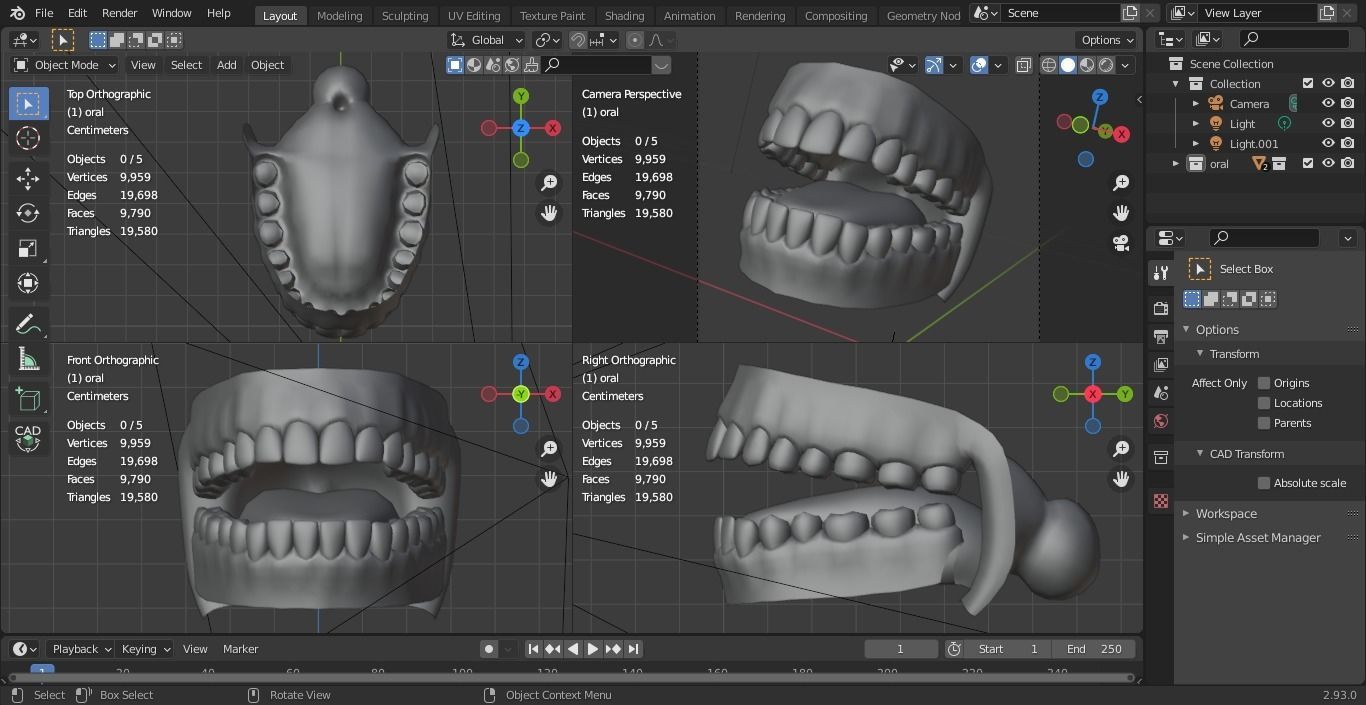Click the Marker menu in timeline
Image resolution: width=1366 pixels, height=705 pixels.
click(240, 649)
